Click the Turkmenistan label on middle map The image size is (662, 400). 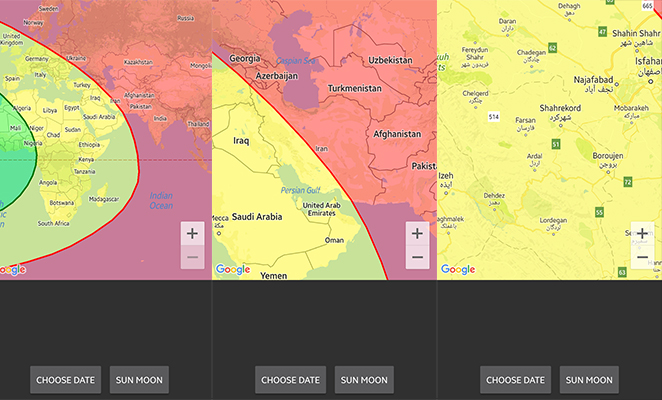pyautogui.click(x=355, y=88)
